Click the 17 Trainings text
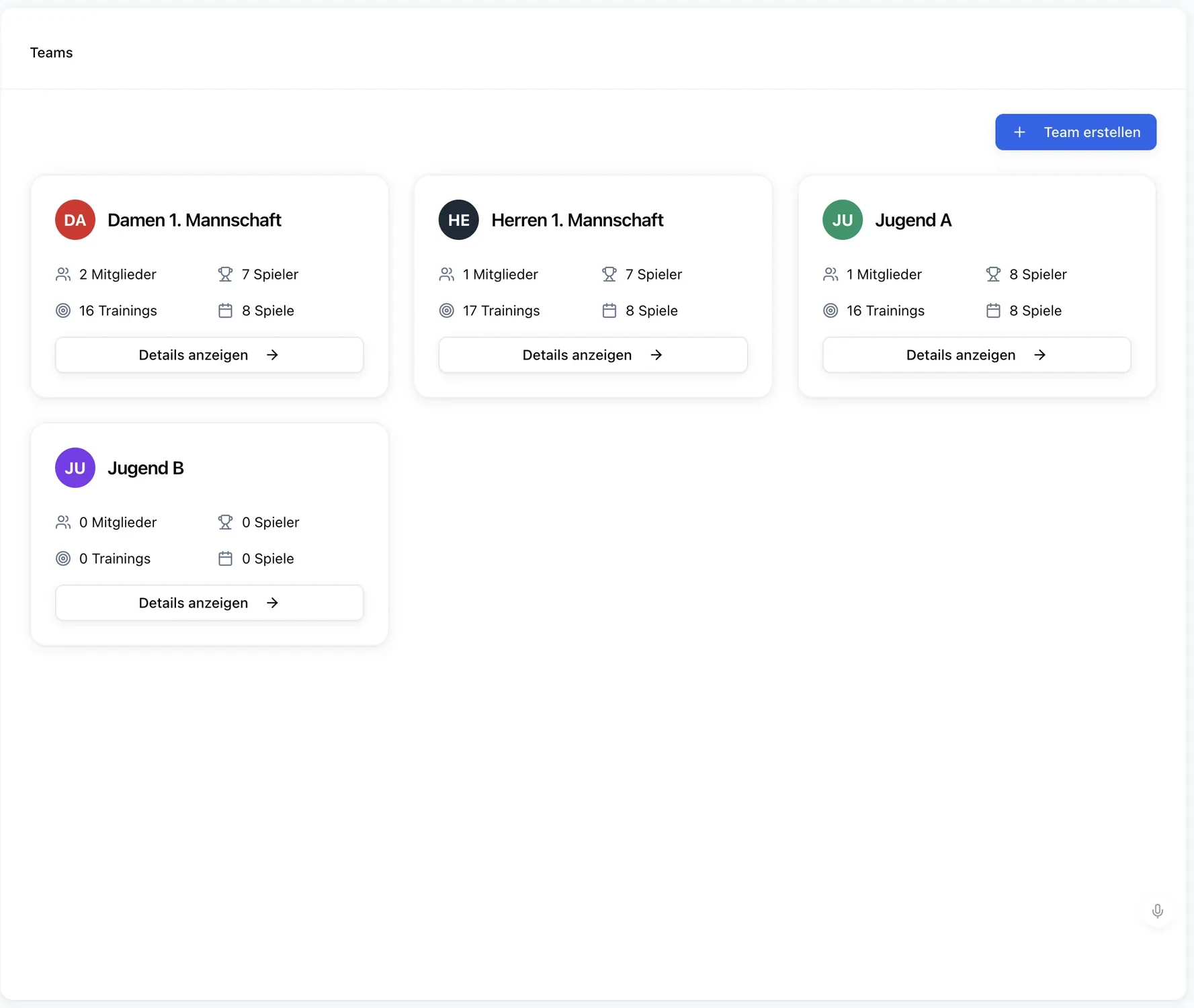 coord(501,310)
